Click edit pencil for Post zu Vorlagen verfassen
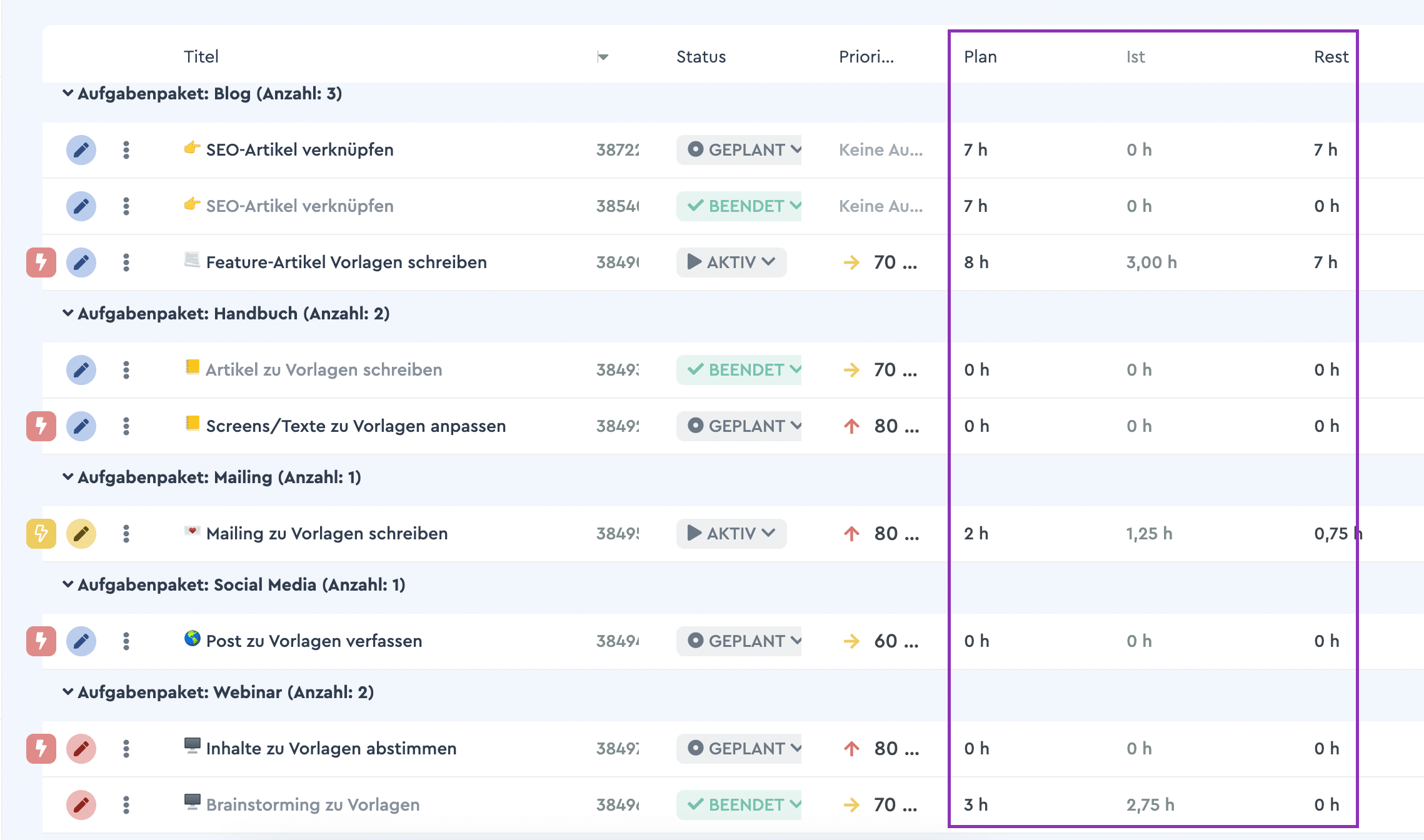Viewport: 1424px width, 840px height. point(81,641)
